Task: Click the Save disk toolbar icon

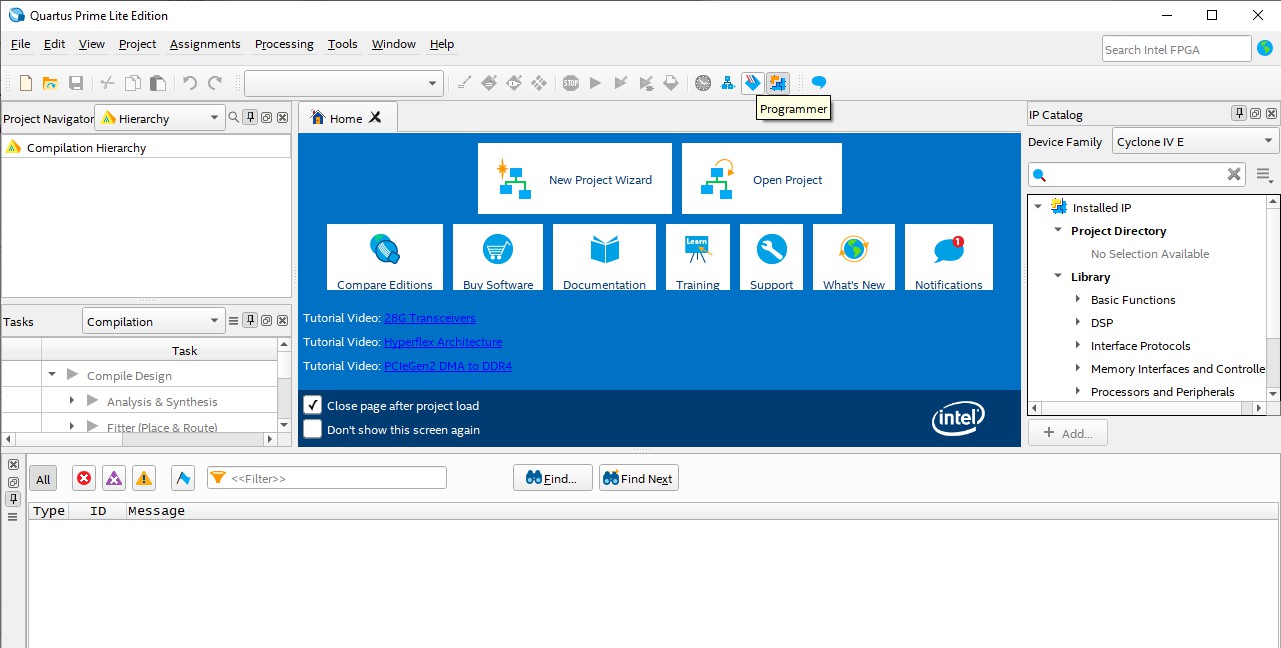Action: pos(76,83)
